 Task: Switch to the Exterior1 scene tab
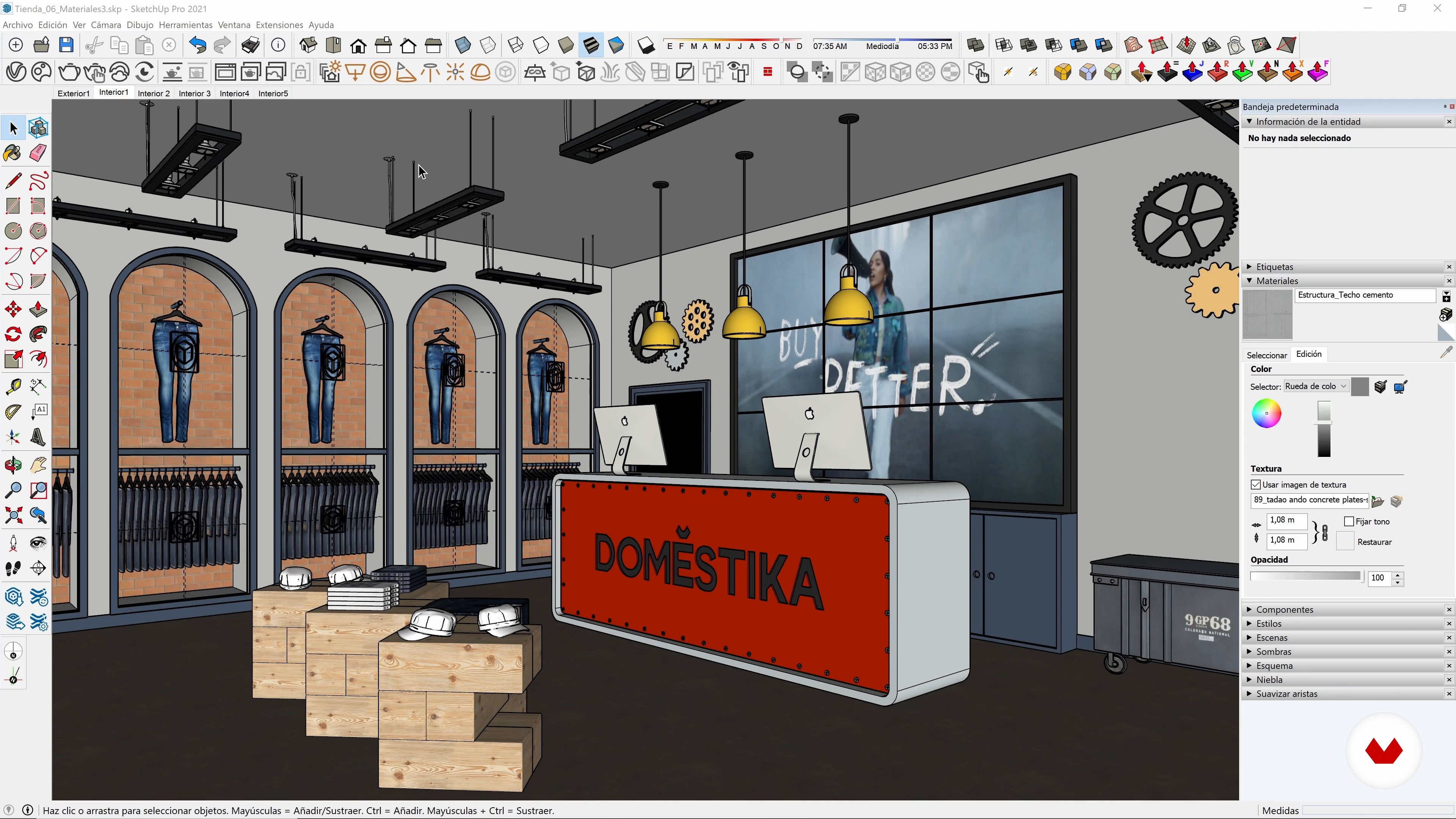coord(74,93)
